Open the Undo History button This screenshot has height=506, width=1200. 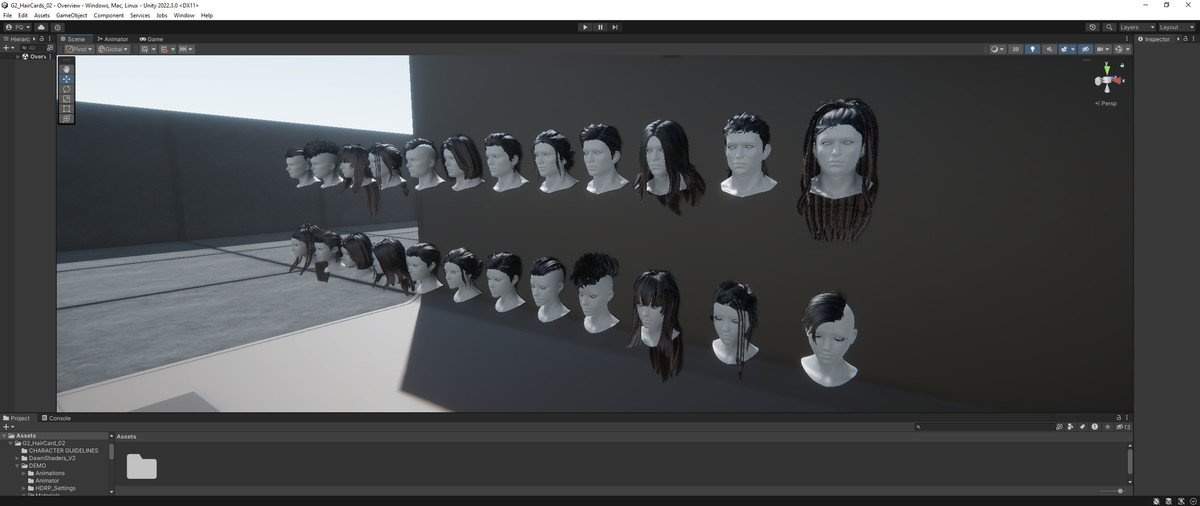point(1092,27)
